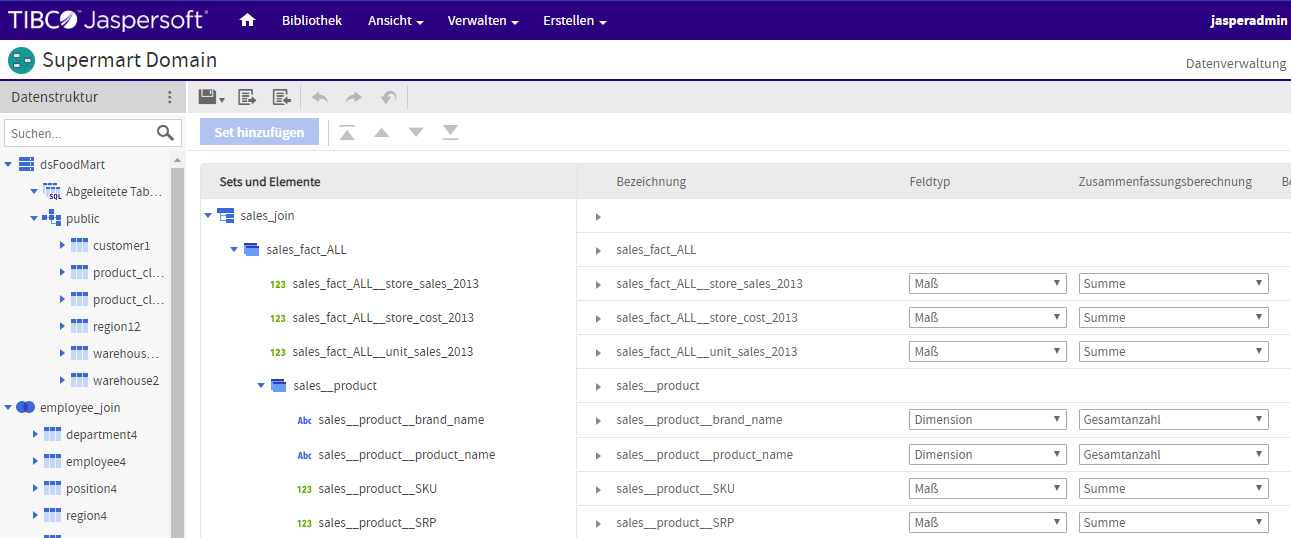Click the Save disk icon in toolbar

[x=208, y=97]
